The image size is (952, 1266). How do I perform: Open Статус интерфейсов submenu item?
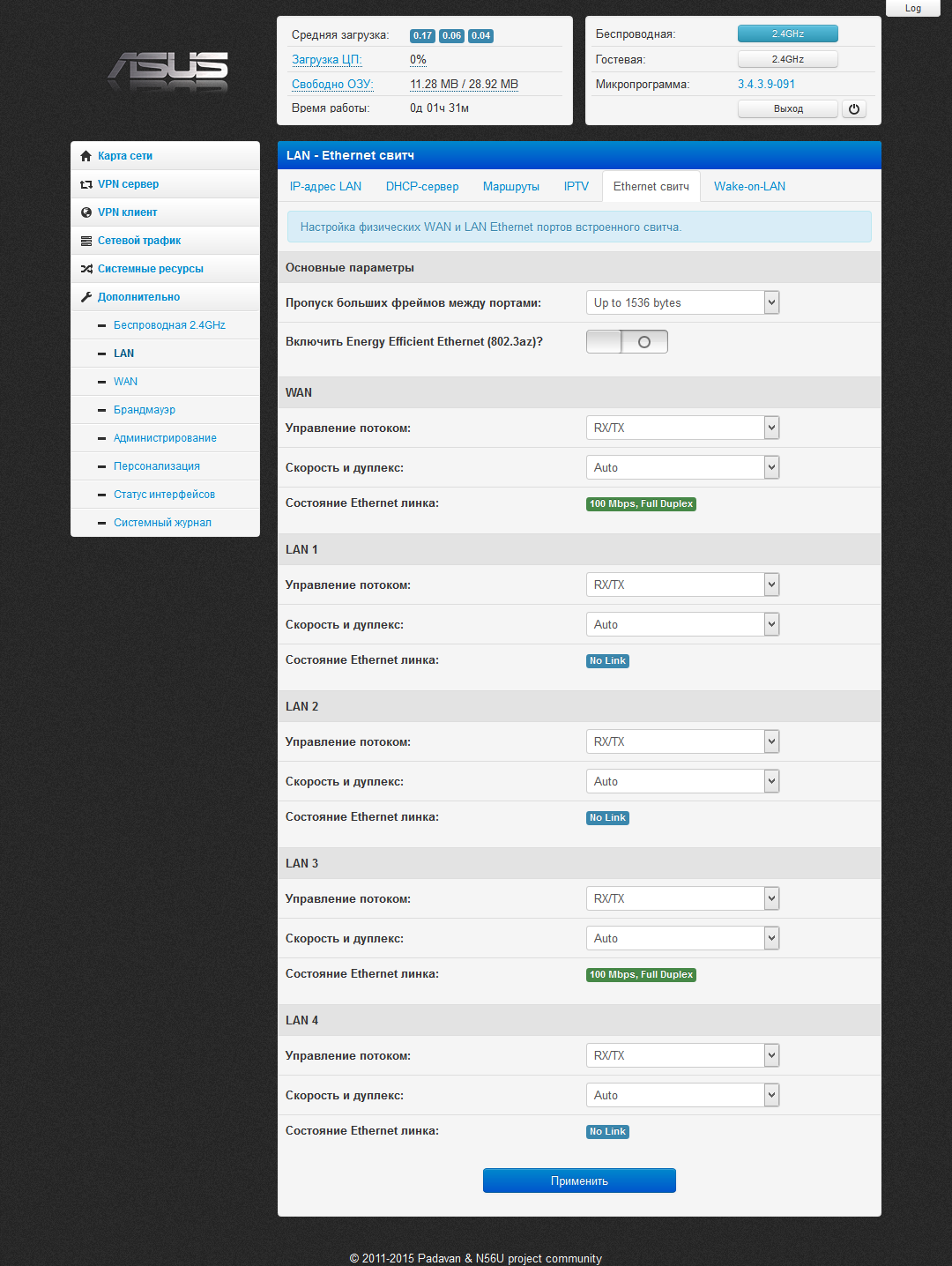click(x=165, y=495)
